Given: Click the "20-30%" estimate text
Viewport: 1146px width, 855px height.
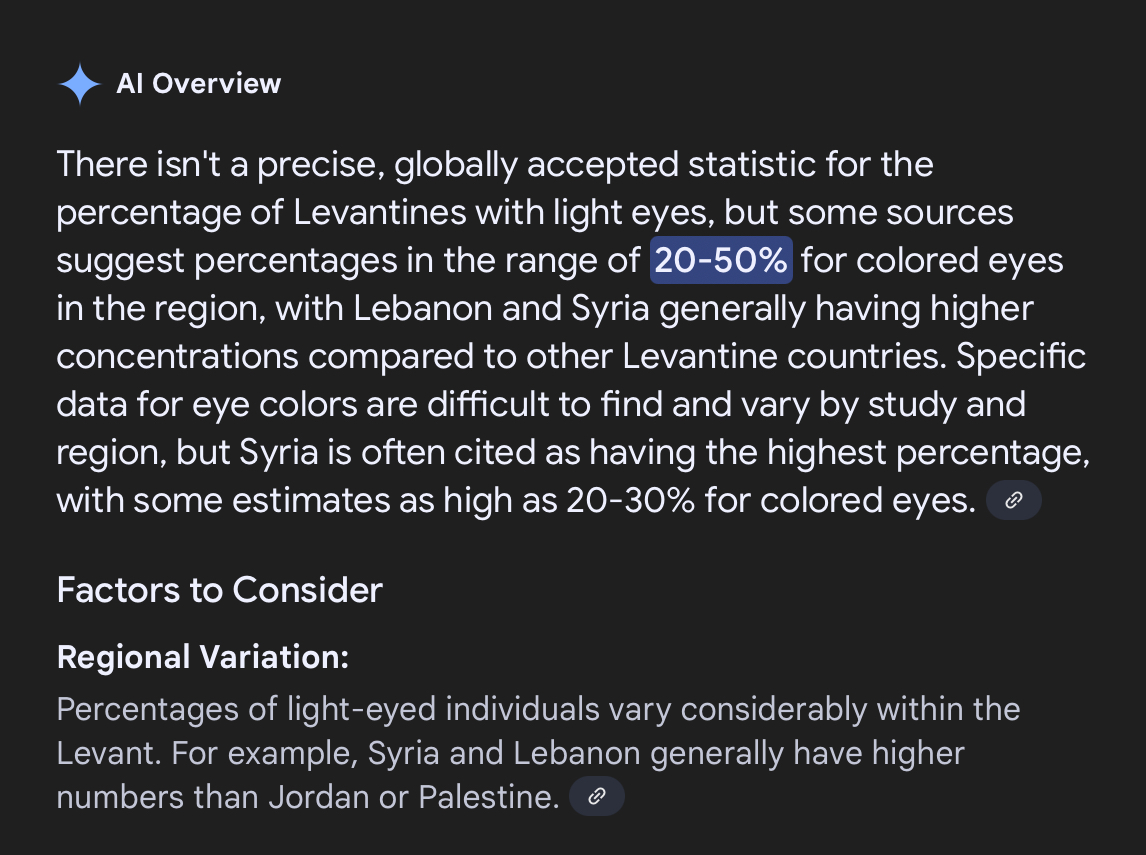Looking at the screenshot, I should coord(629,501).
